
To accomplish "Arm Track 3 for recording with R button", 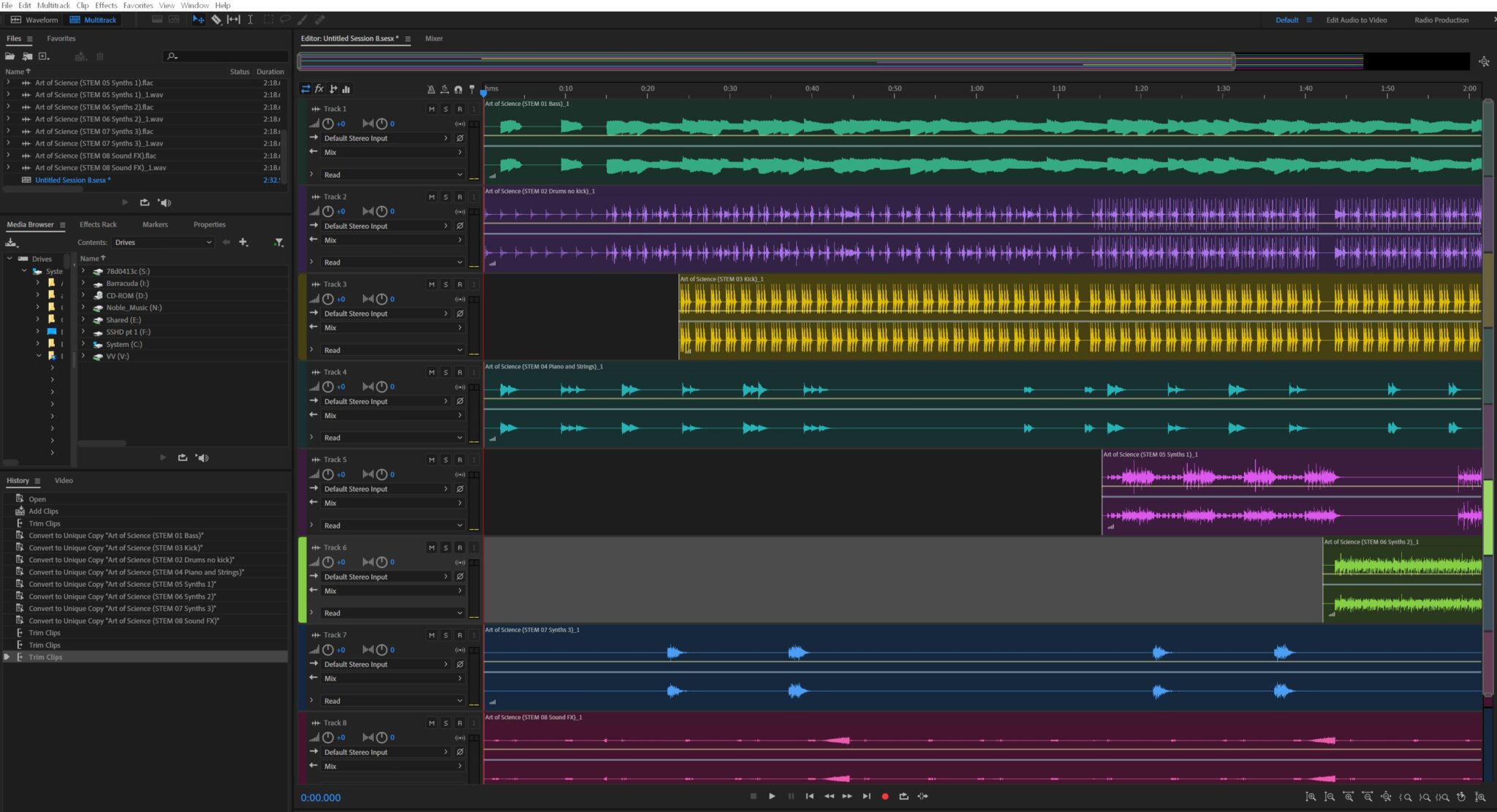I will 460,284.
